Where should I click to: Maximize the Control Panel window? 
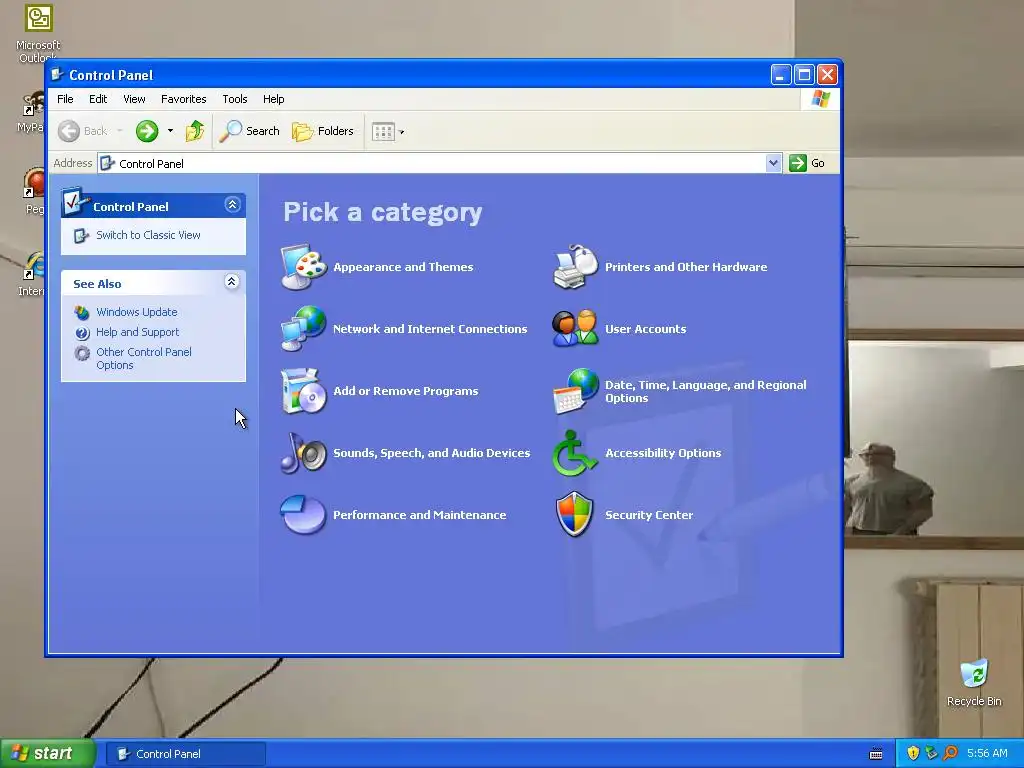coord(805,74)
